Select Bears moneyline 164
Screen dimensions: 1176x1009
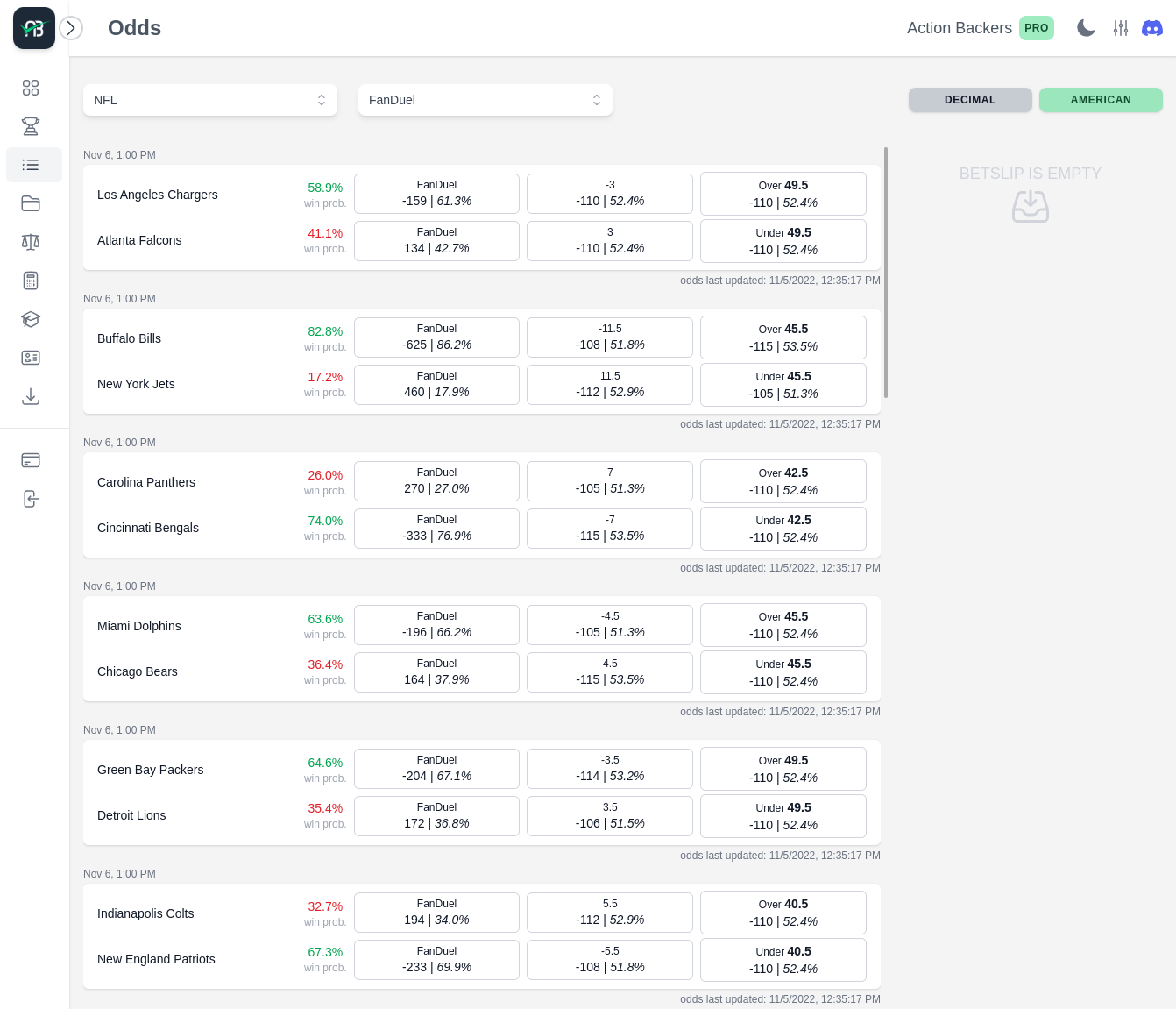coord(436,672)
